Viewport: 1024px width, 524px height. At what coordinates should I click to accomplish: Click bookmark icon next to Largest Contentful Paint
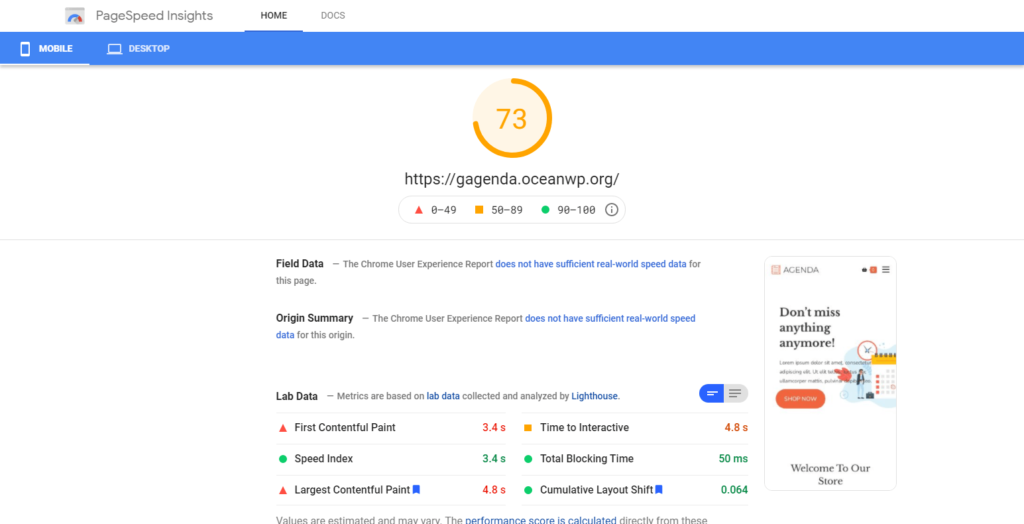[416, 489]
